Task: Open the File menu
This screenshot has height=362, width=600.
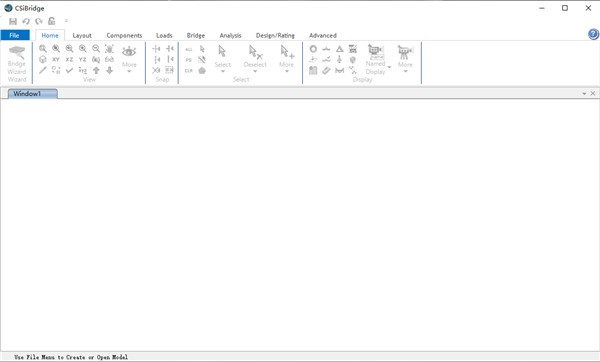Action: click(15, 35)
